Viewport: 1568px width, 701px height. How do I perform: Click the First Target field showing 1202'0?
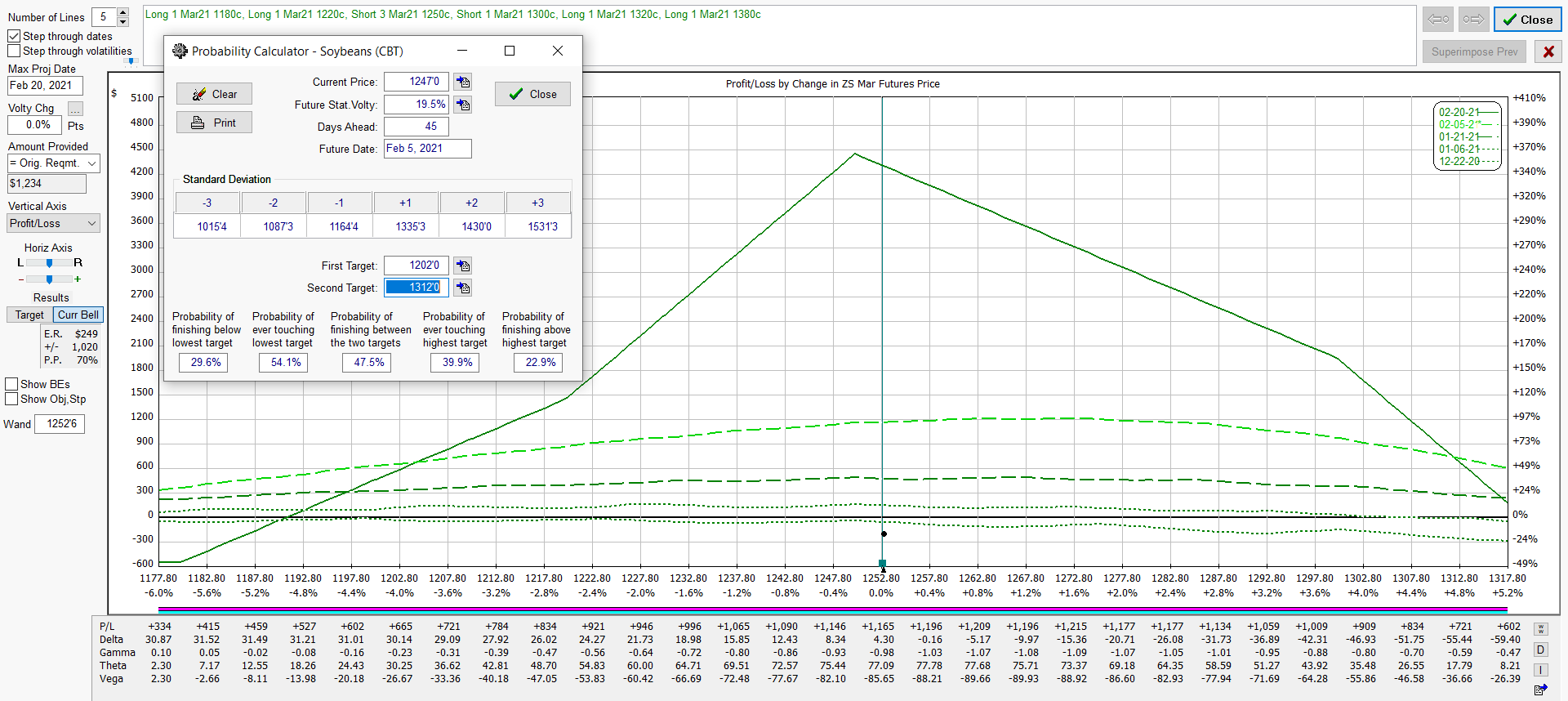[416, 266]
